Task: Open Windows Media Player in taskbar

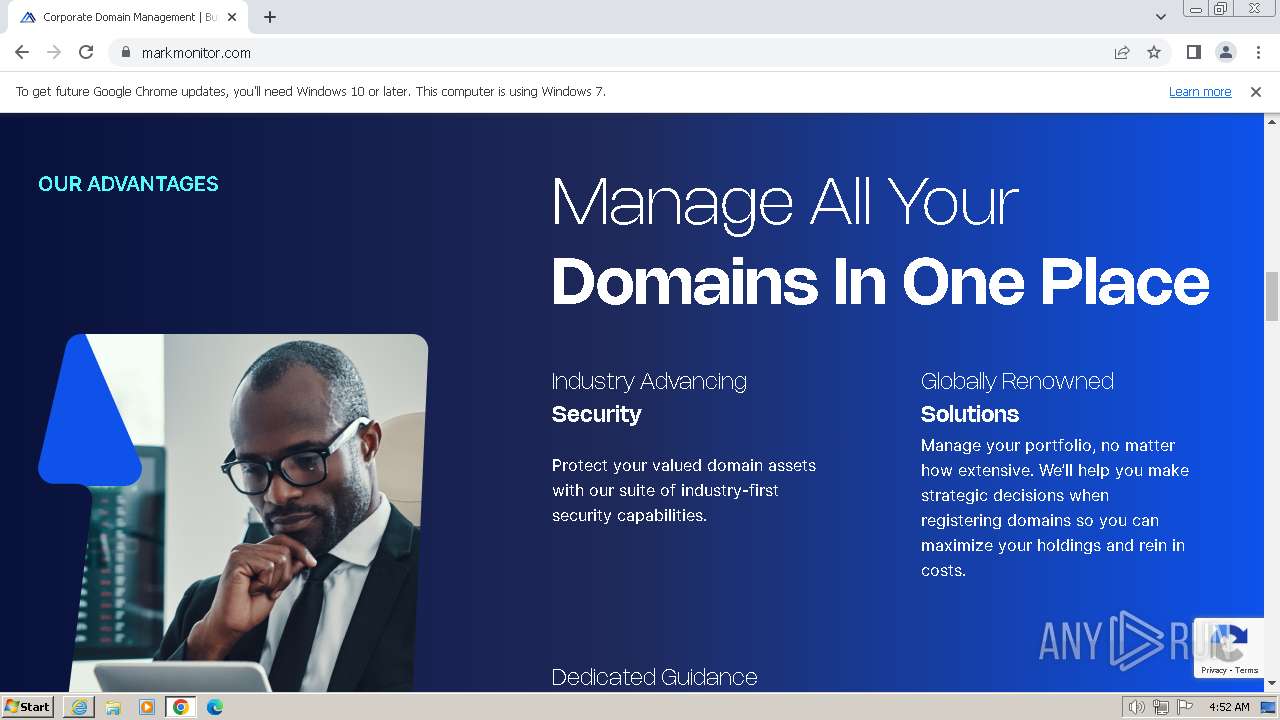Action: coord(147,707)
